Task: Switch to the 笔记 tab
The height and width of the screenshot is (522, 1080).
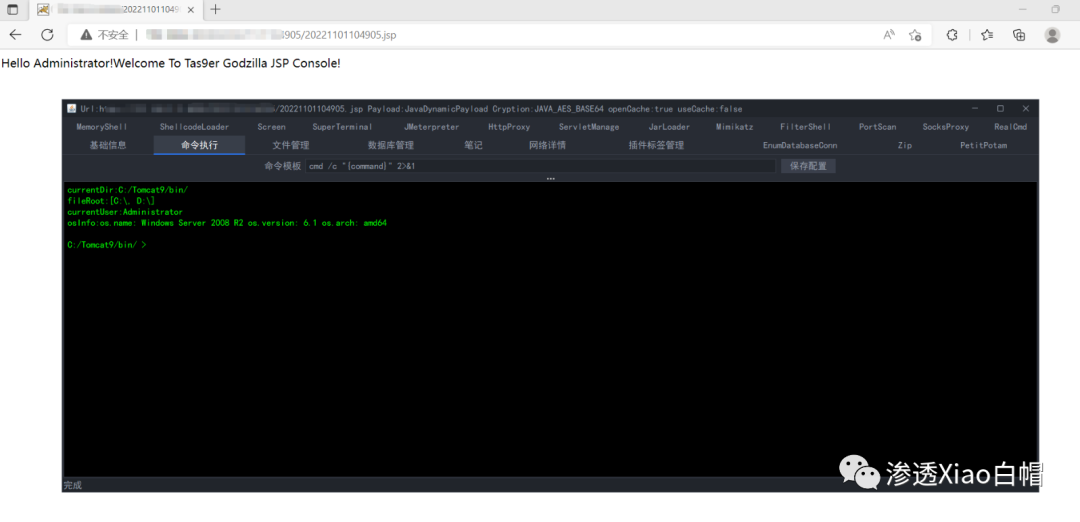Action: (473, 145)
